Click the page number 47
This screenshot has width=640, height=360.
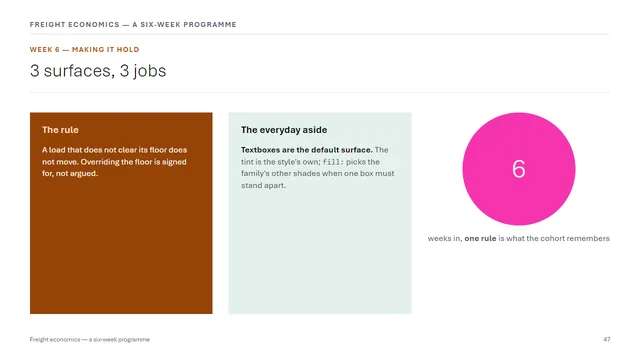coord(607,339)
